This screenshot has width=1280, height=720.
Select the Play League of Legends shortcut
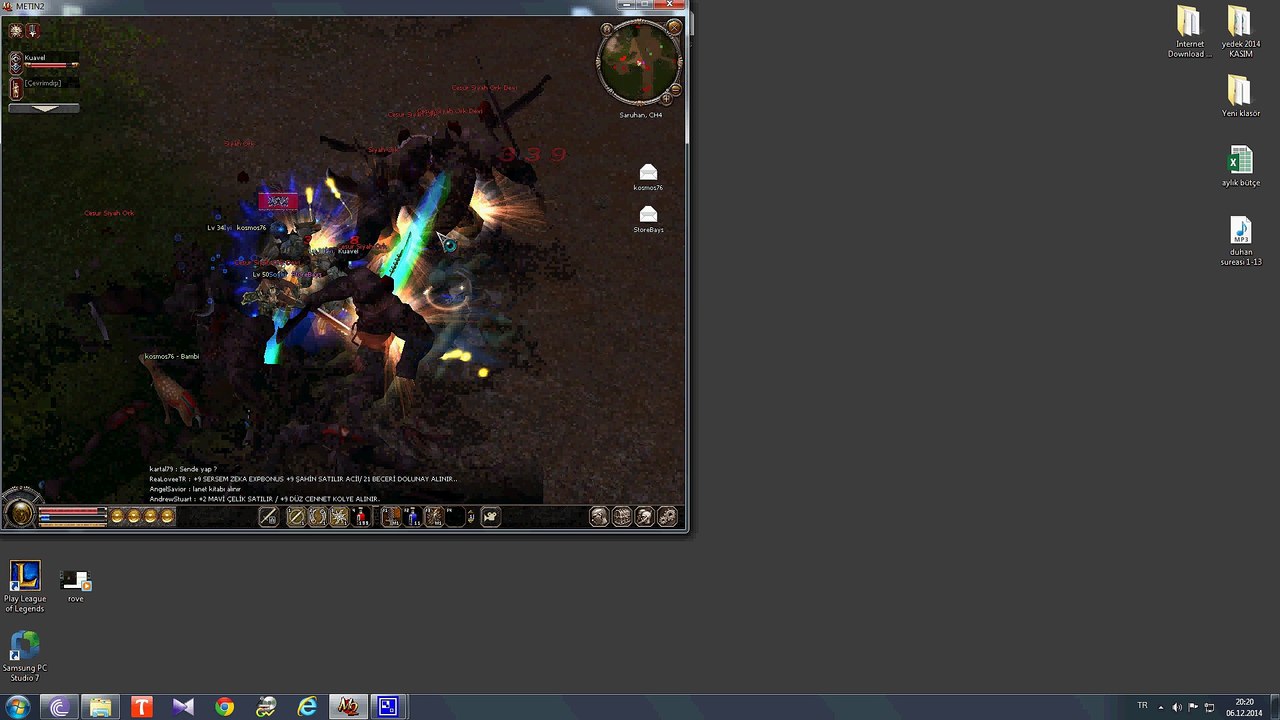pos(25,587)
